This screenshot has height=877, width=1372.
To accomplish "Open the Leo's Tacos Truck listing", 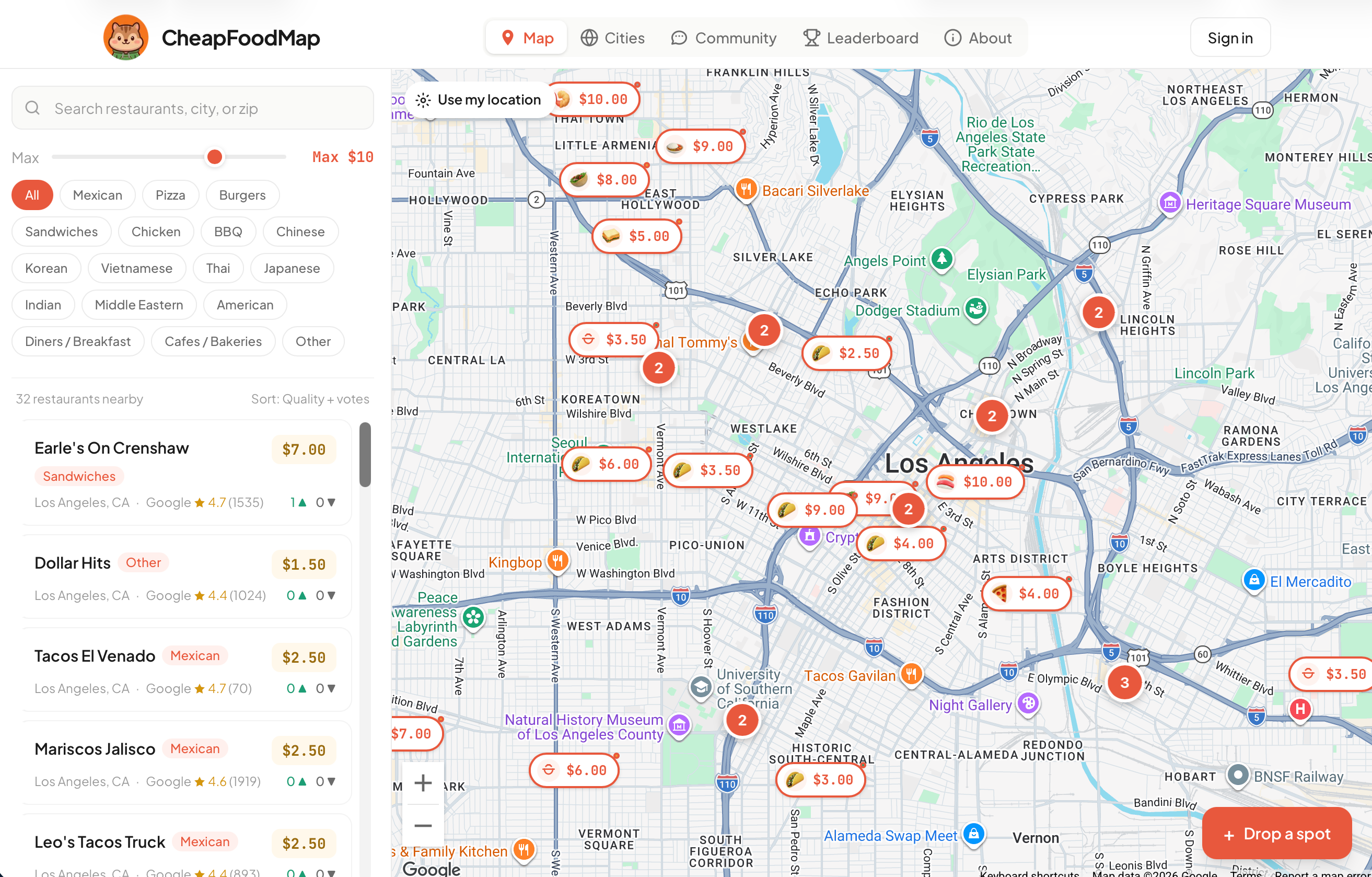I will (x=187, y=846).
